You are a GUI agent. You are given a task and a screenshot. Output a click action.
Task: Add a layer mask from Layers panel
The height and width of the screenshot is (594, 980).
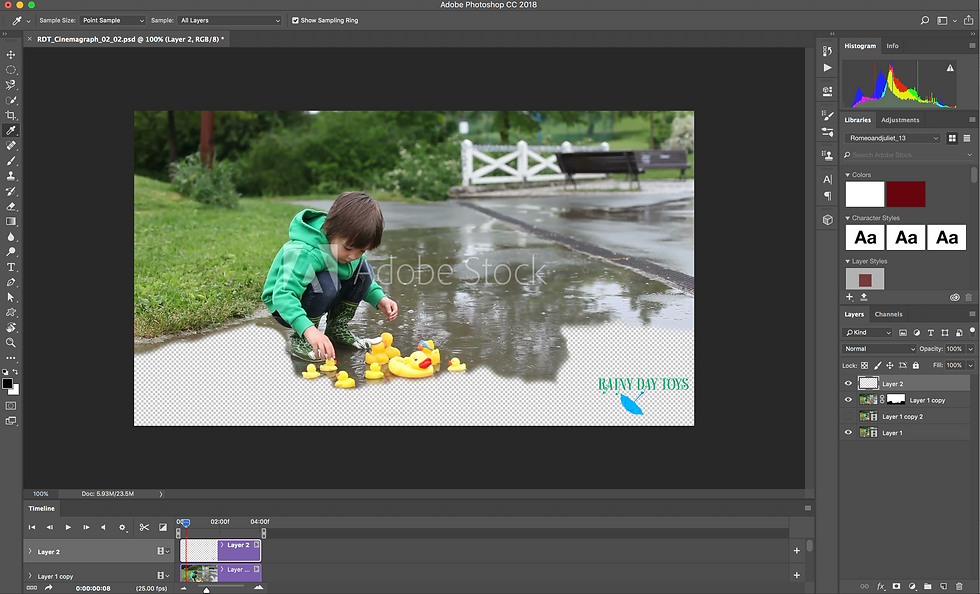click(896, 586)
